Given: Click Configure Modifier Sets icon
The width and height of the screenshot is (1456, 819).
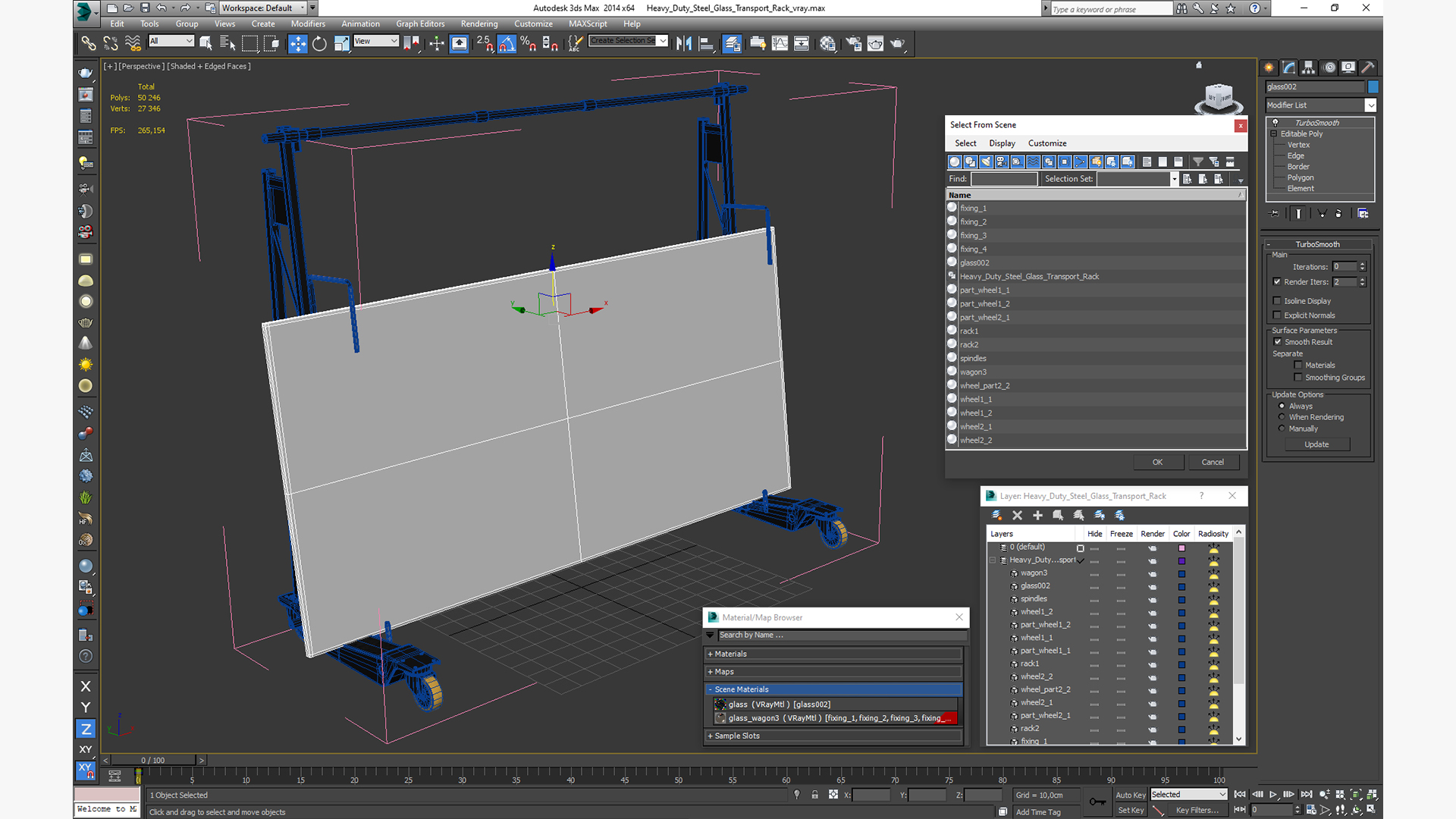Looking at the screenshot, I should pos(1363,214).
